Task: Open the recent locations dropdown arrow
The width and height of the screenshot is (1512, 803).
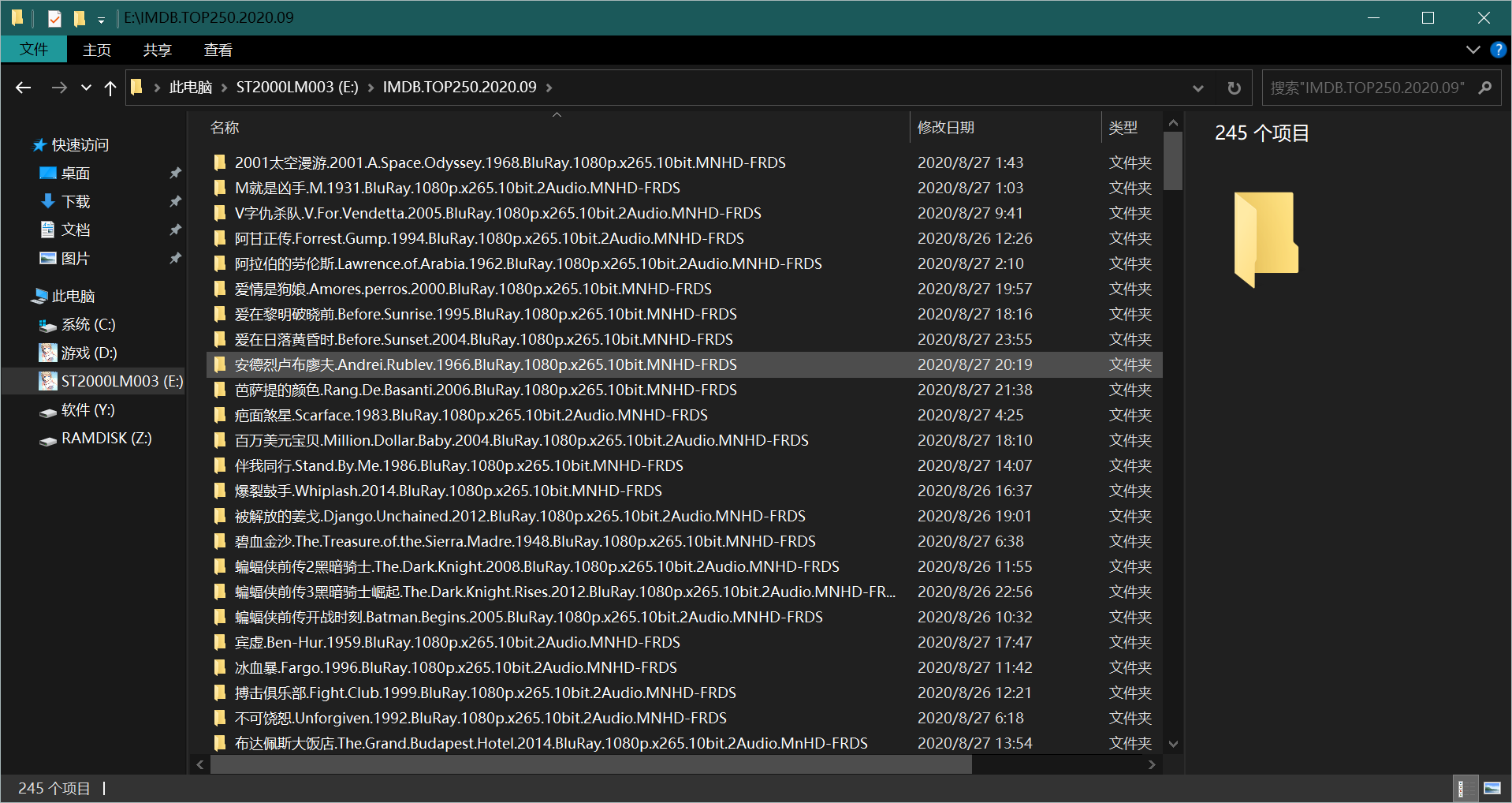Action: coord(86,88)
